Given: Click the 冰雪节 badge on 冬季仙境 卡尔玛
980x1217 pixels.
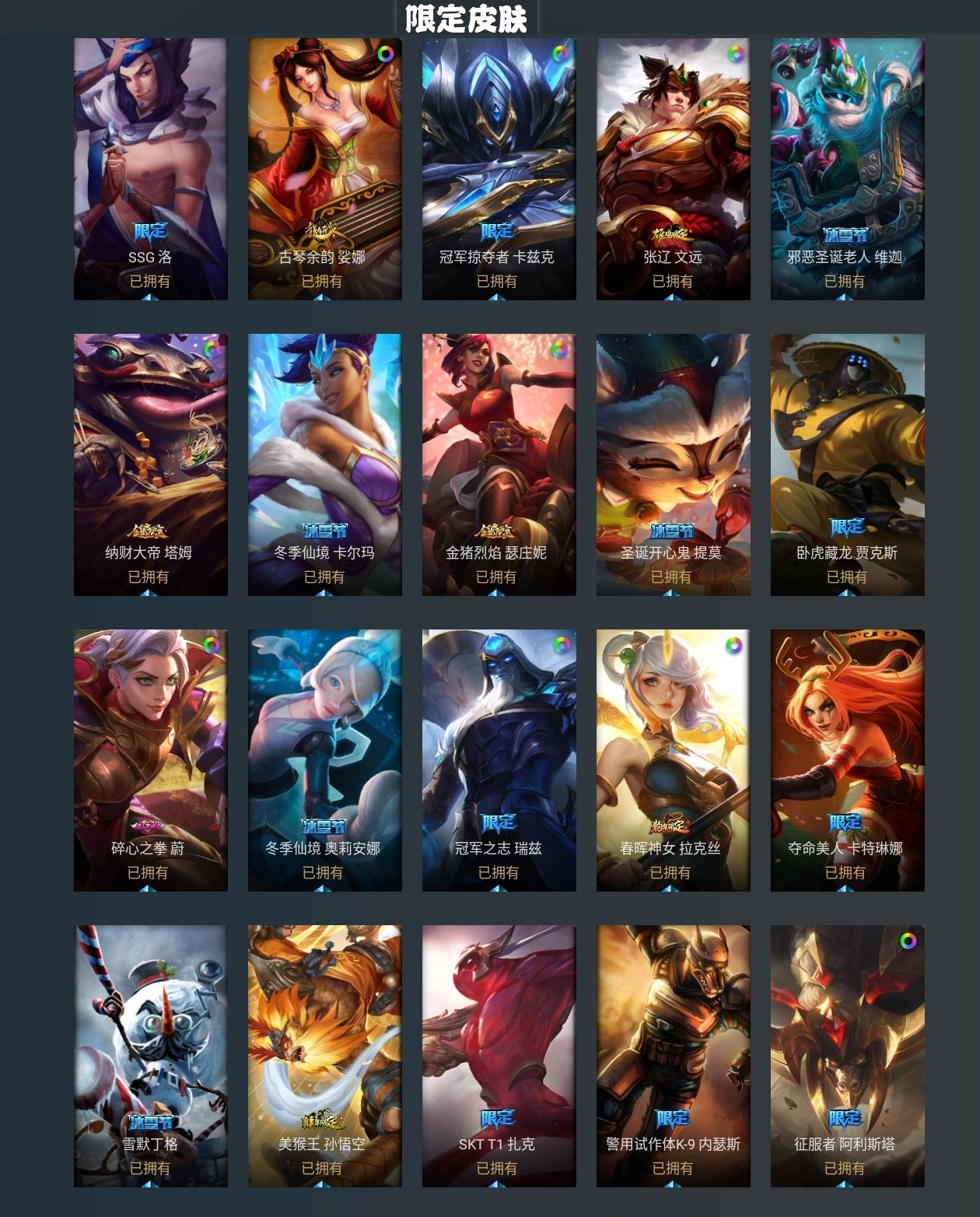Looking at the screenshot, I should click(324, 531).
